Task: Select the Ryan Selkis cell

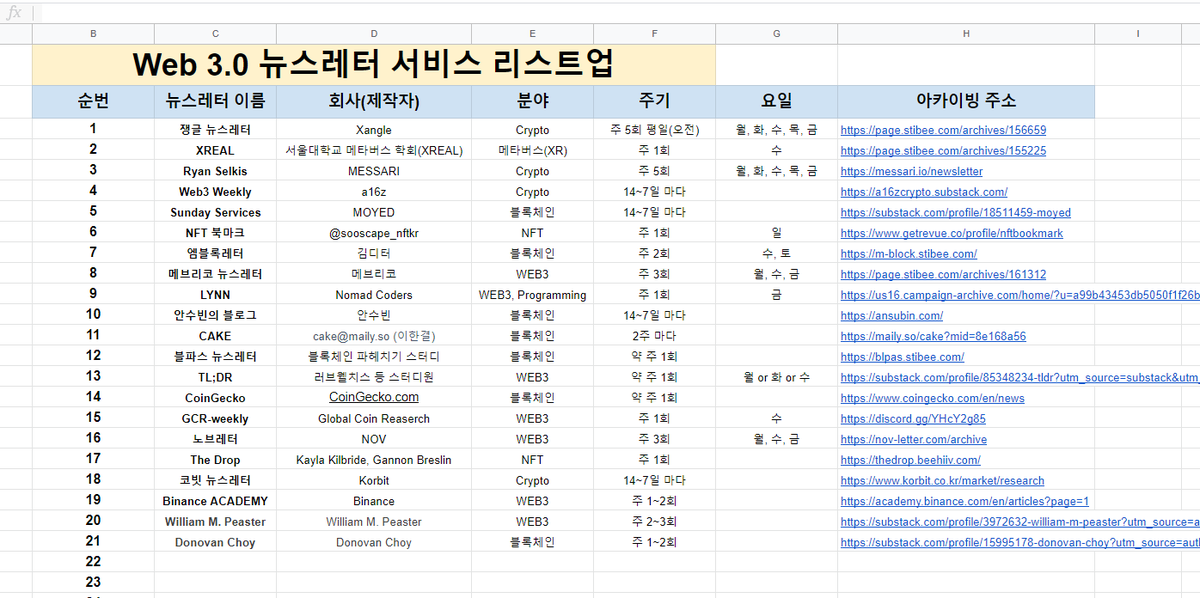Action: (215, 171)
